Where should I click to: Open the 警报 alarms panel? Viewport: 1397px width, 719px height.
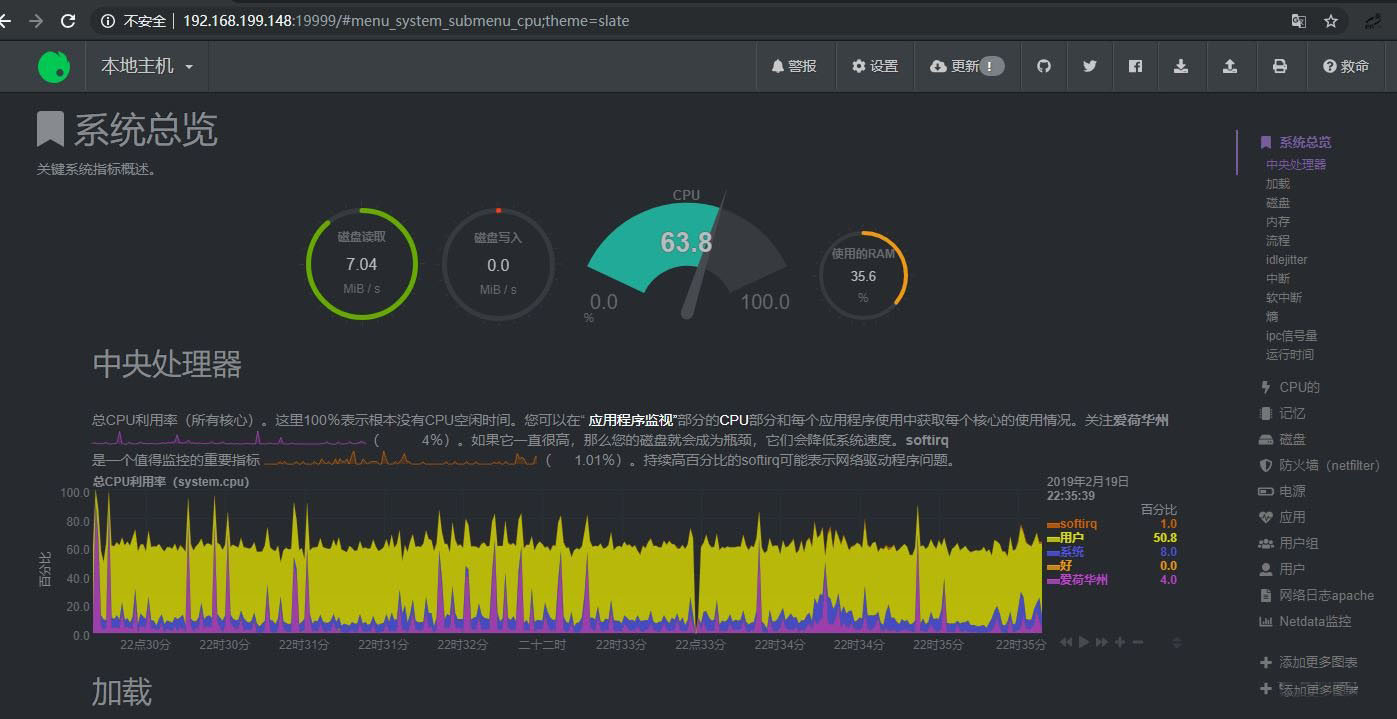[794, 66]
